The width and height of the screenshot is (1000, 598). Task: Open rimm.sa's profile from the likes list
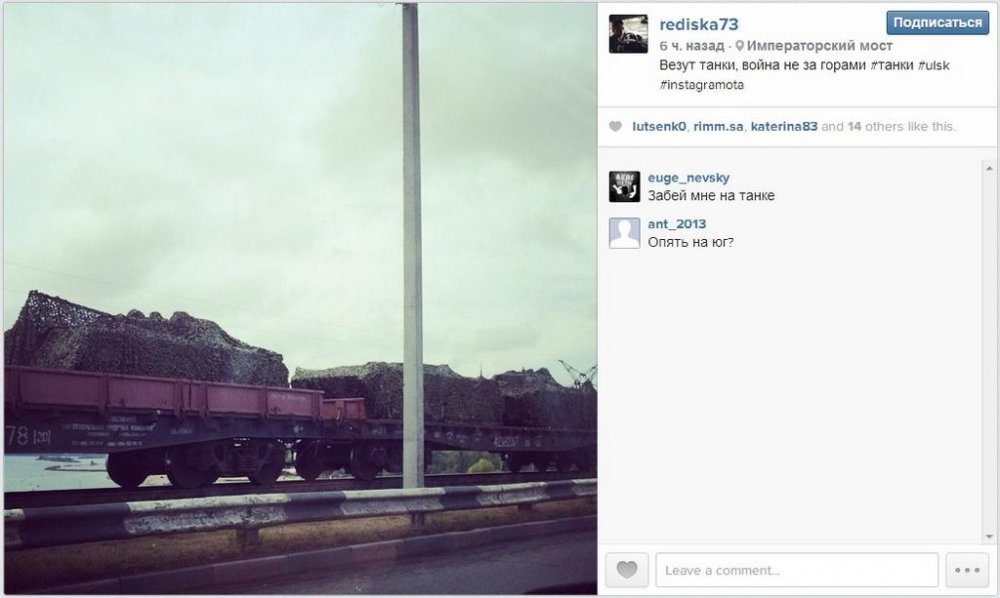[718, 126]
